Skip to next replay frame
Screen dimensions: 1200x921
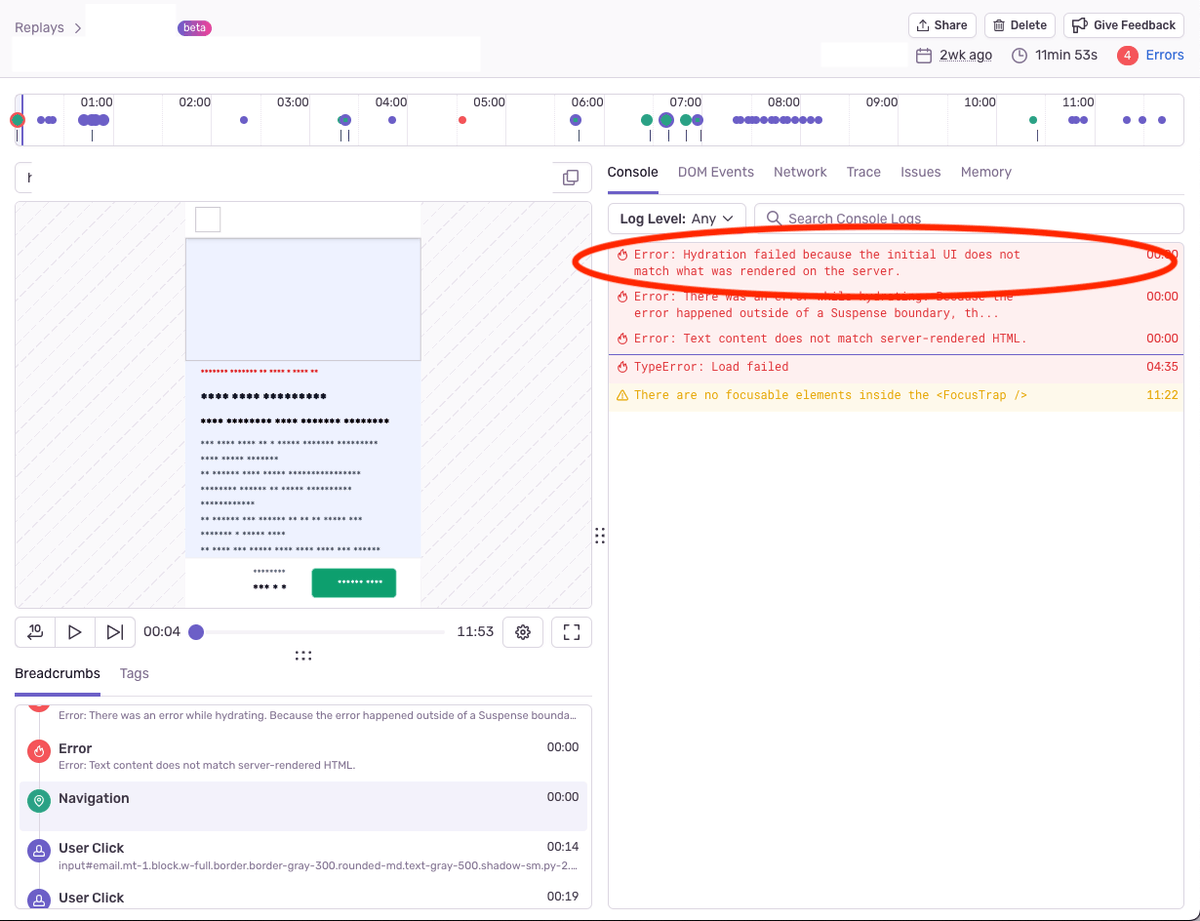tap(115, 632)
